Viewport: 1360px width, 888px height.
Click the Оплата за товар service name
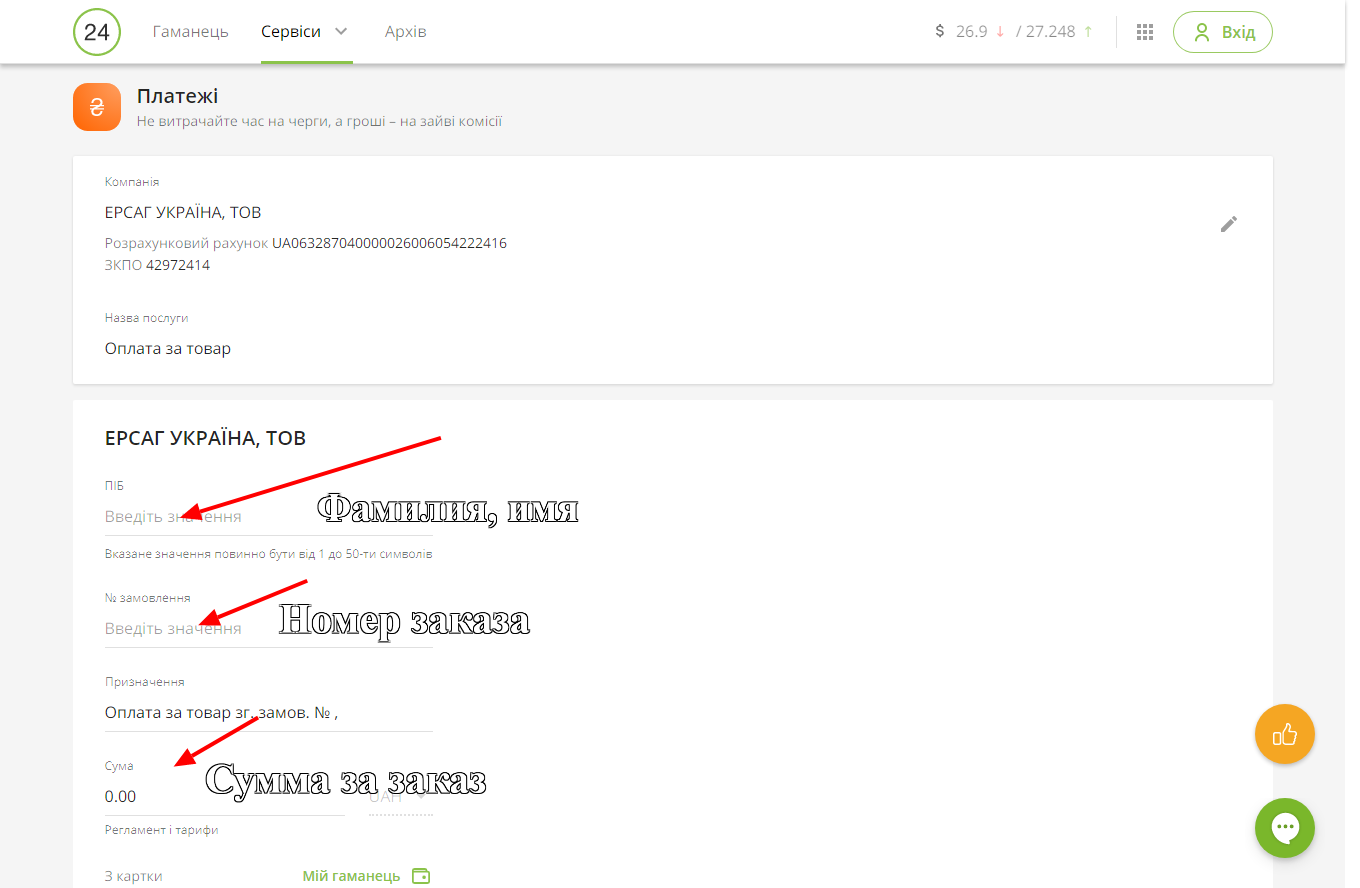(168, 349)
